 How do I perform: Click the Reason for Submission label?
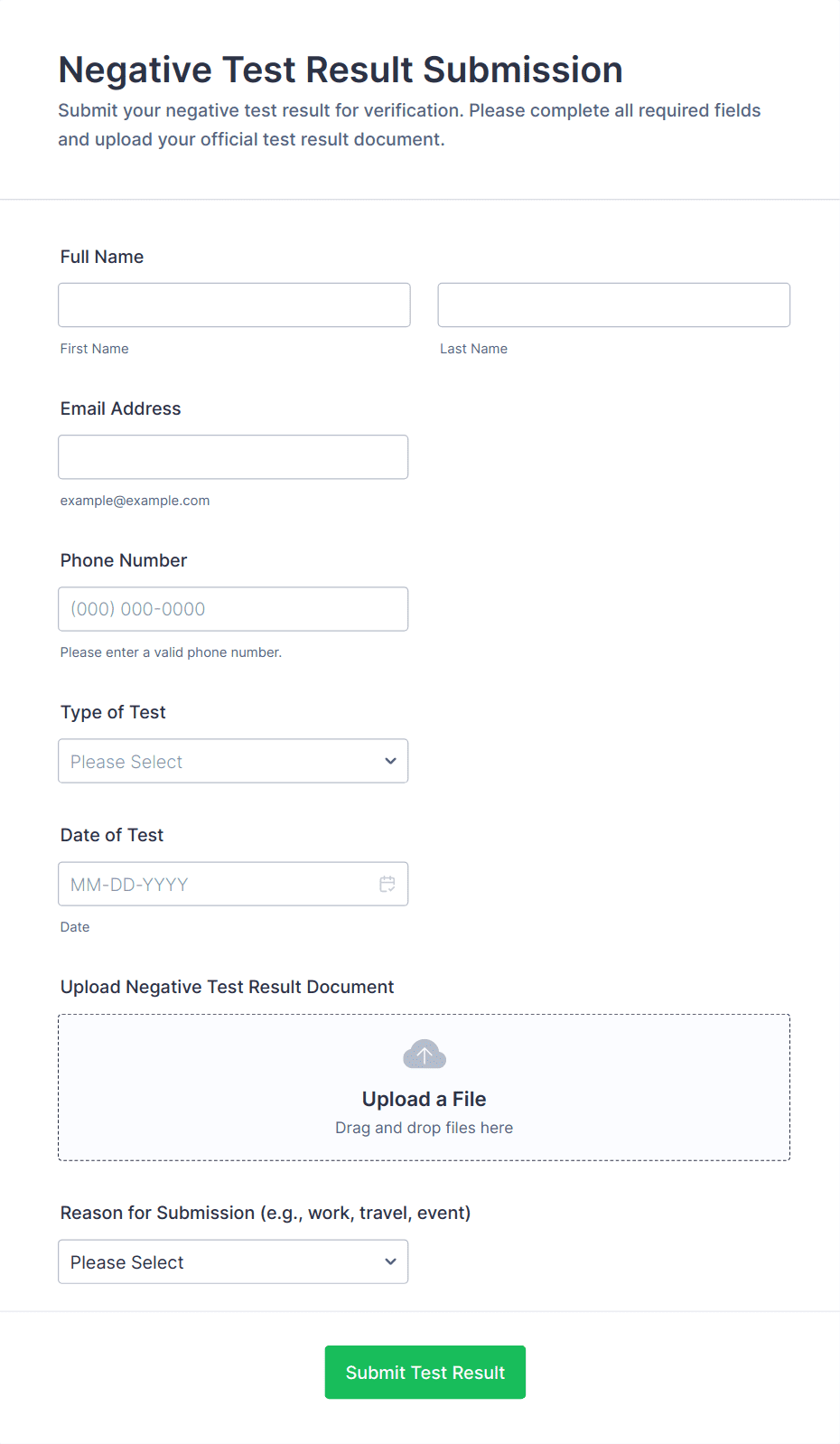tap(266, 1213)
